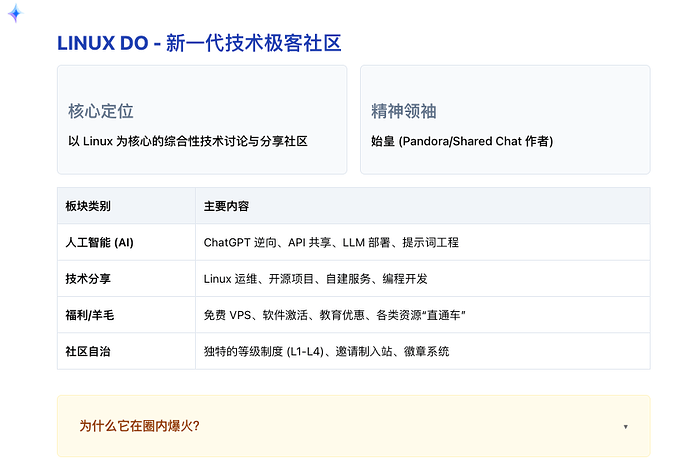The height and width of the screenshot is (472, 690).
Task: Select the 社区自治 table cell
Action: point(126,351)
